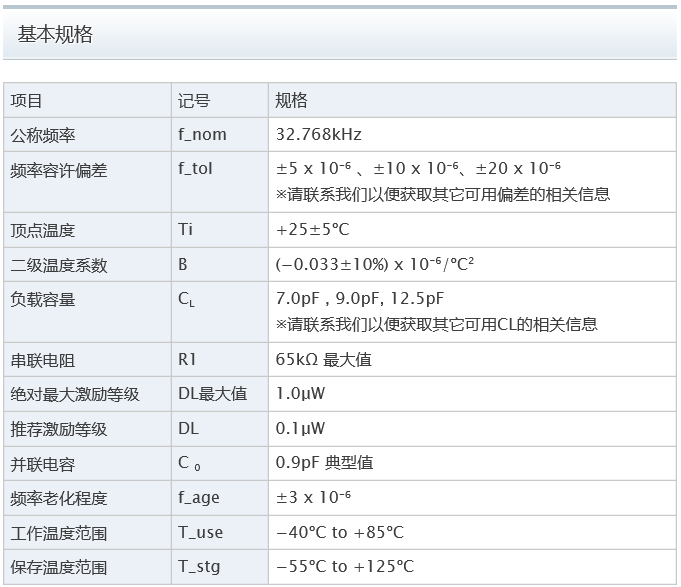The image size is (681, 587).
Task: Click the +25±5°C value
Action: (312, 231)
